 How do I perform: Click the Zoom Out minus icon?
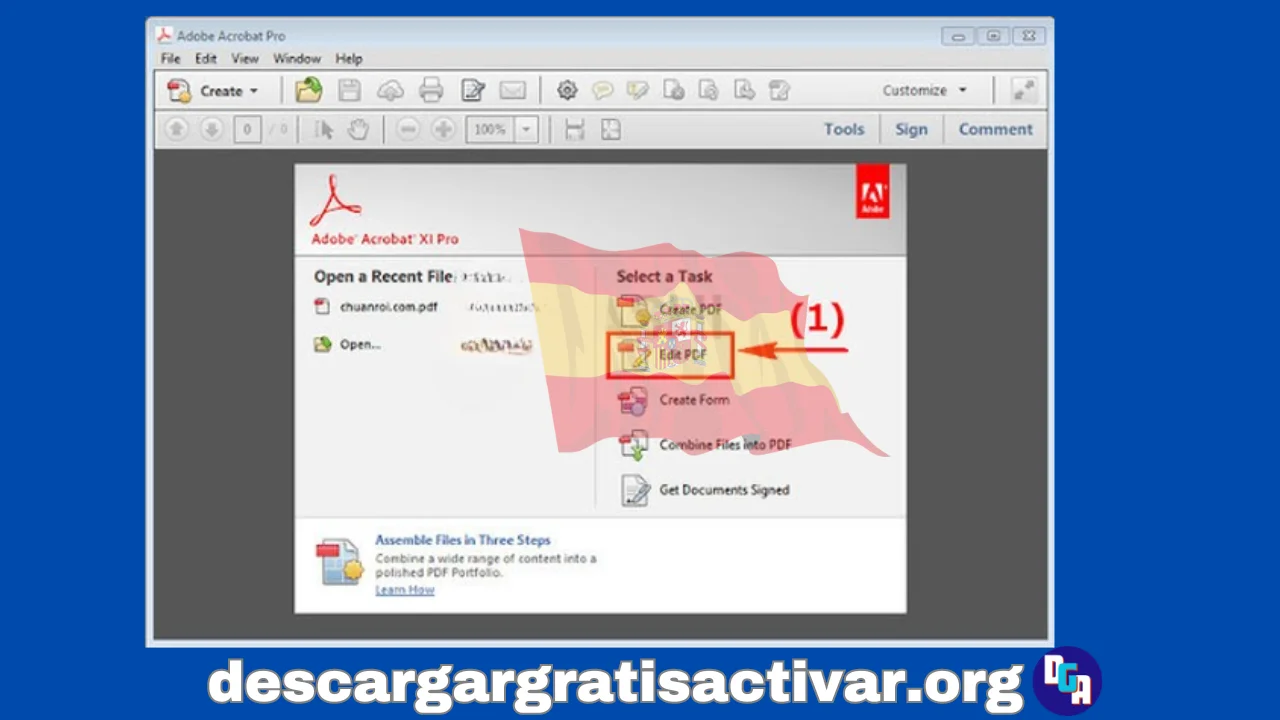[x=407, y=130]
